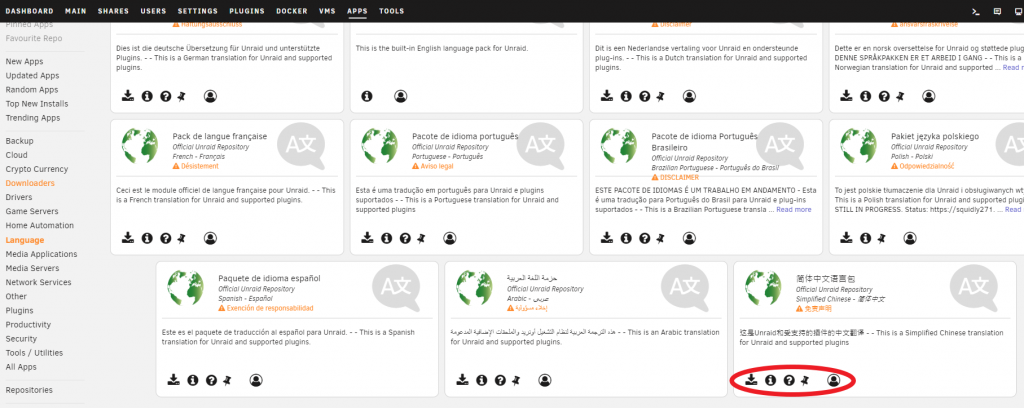This screenshot has width=1024, height=408.
Task: Select Favourite Repo in sidebar
Action: tap(34, 39)
